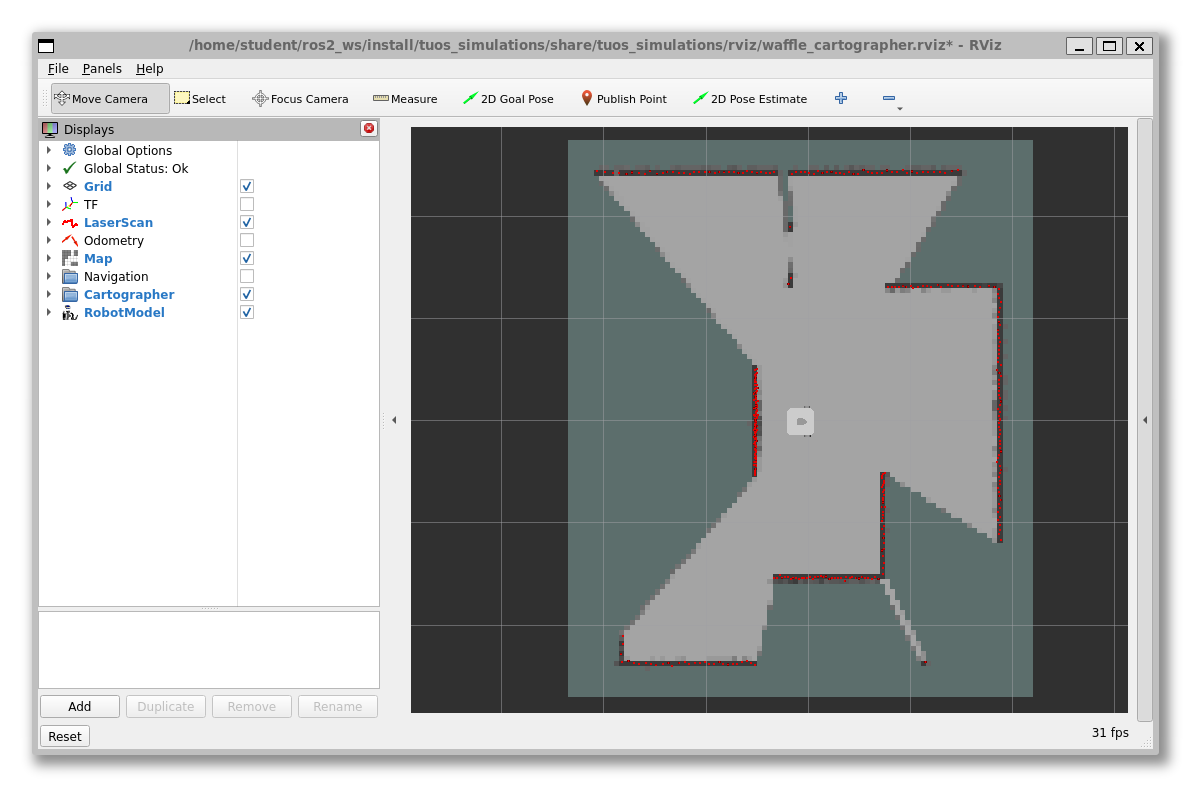The width and height of the screenshot is (1191, 787).
Task: Click the 31 fps readout
Action: (x=1110, y=732)
